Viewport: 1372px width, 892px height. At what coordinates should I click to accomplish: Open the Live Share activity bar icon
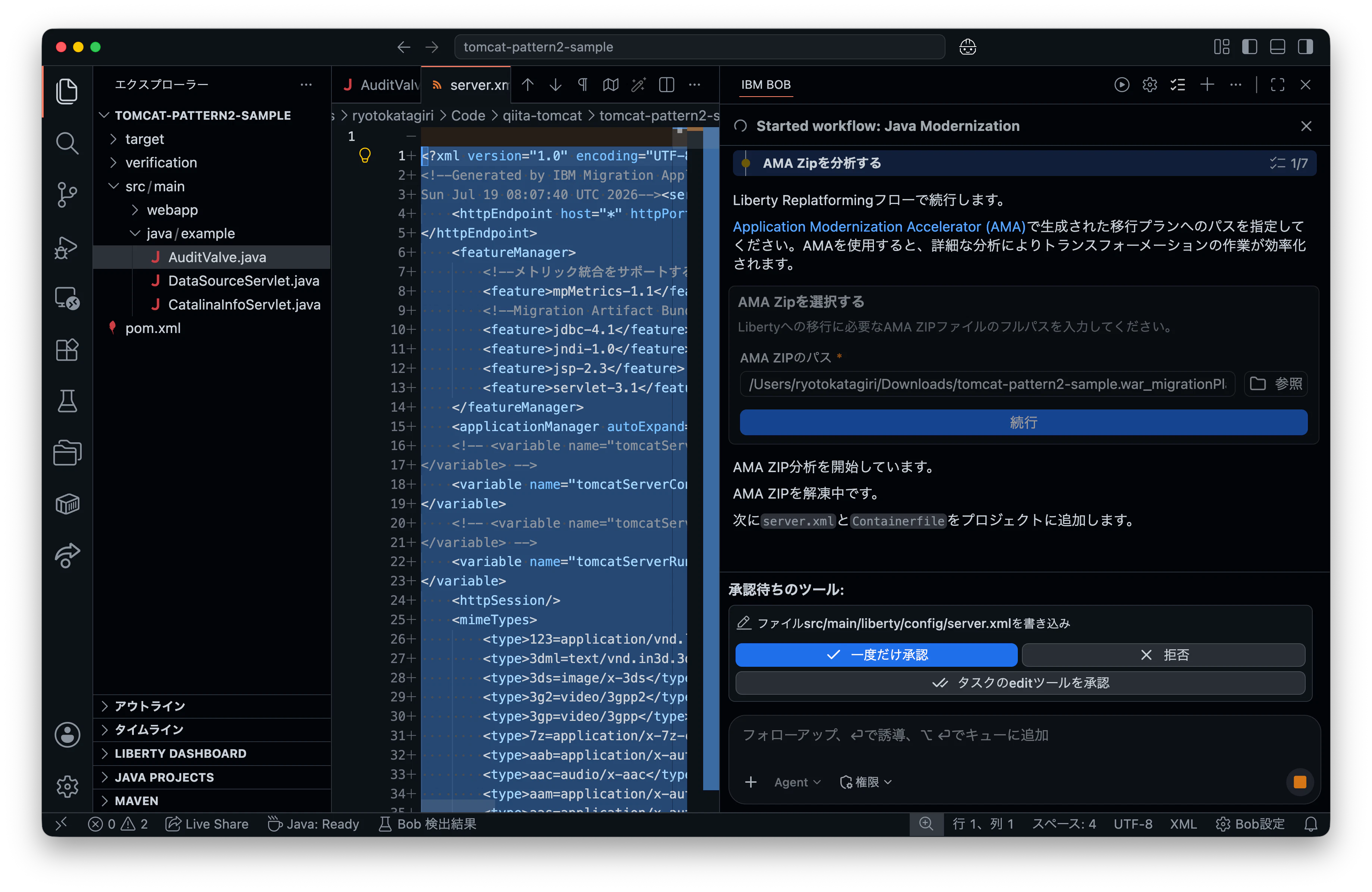pyautogui.click(x=67, y=555)
